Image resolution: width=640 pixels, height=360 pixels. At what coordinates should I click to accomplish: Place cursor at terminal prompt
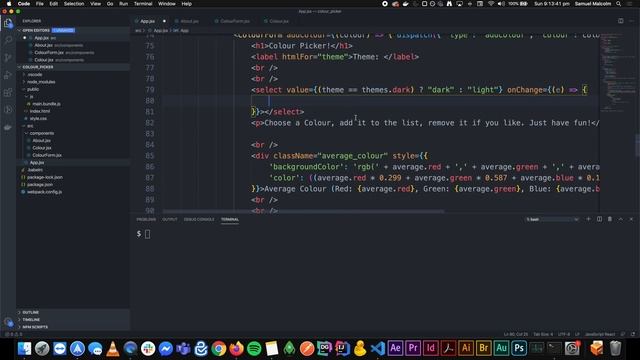coord(147,234)
